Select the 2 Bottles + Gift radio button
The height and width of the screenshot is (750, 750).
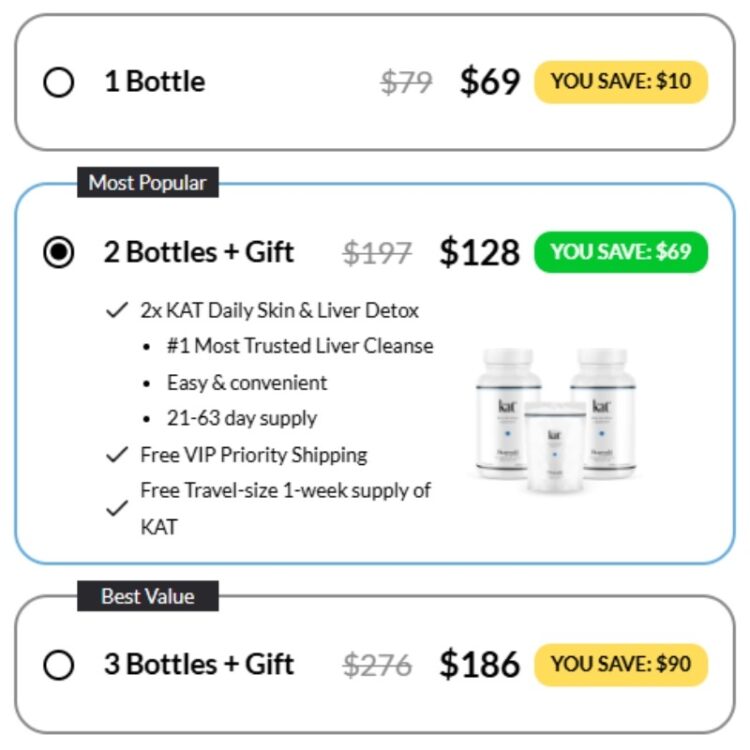tap(58, 252)
